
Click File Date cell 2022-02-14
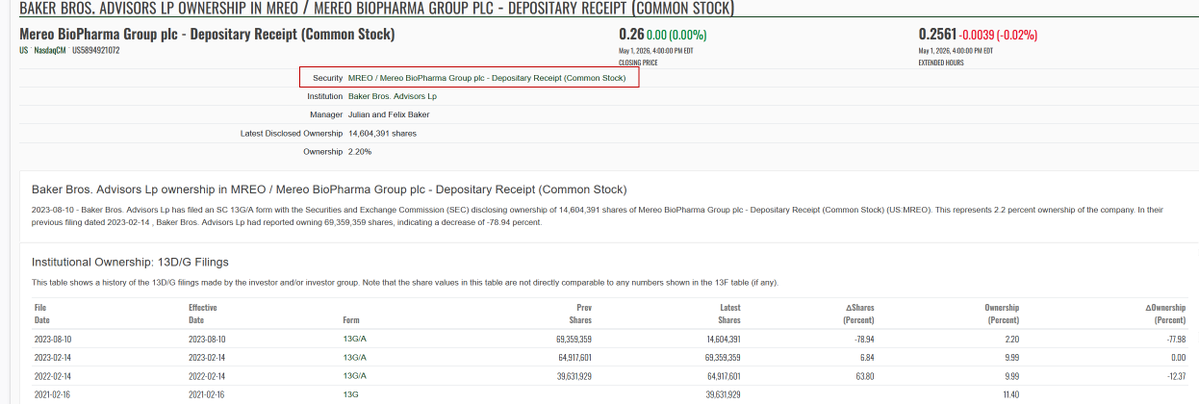point(53,376)
